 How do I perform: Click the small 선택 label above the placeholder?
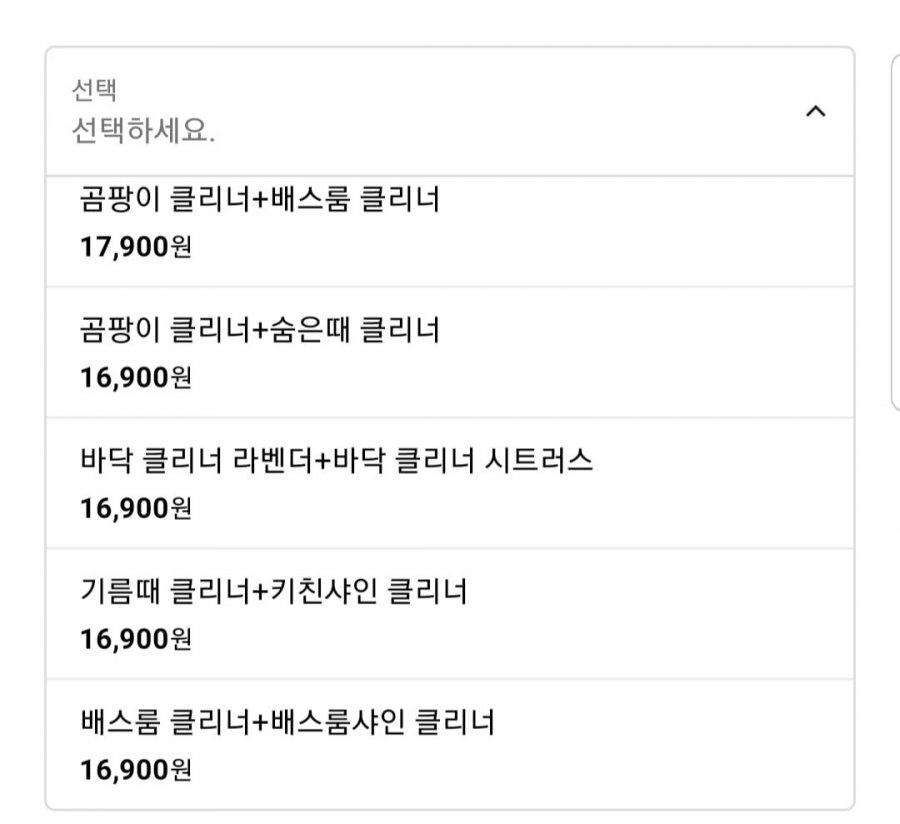94,90
